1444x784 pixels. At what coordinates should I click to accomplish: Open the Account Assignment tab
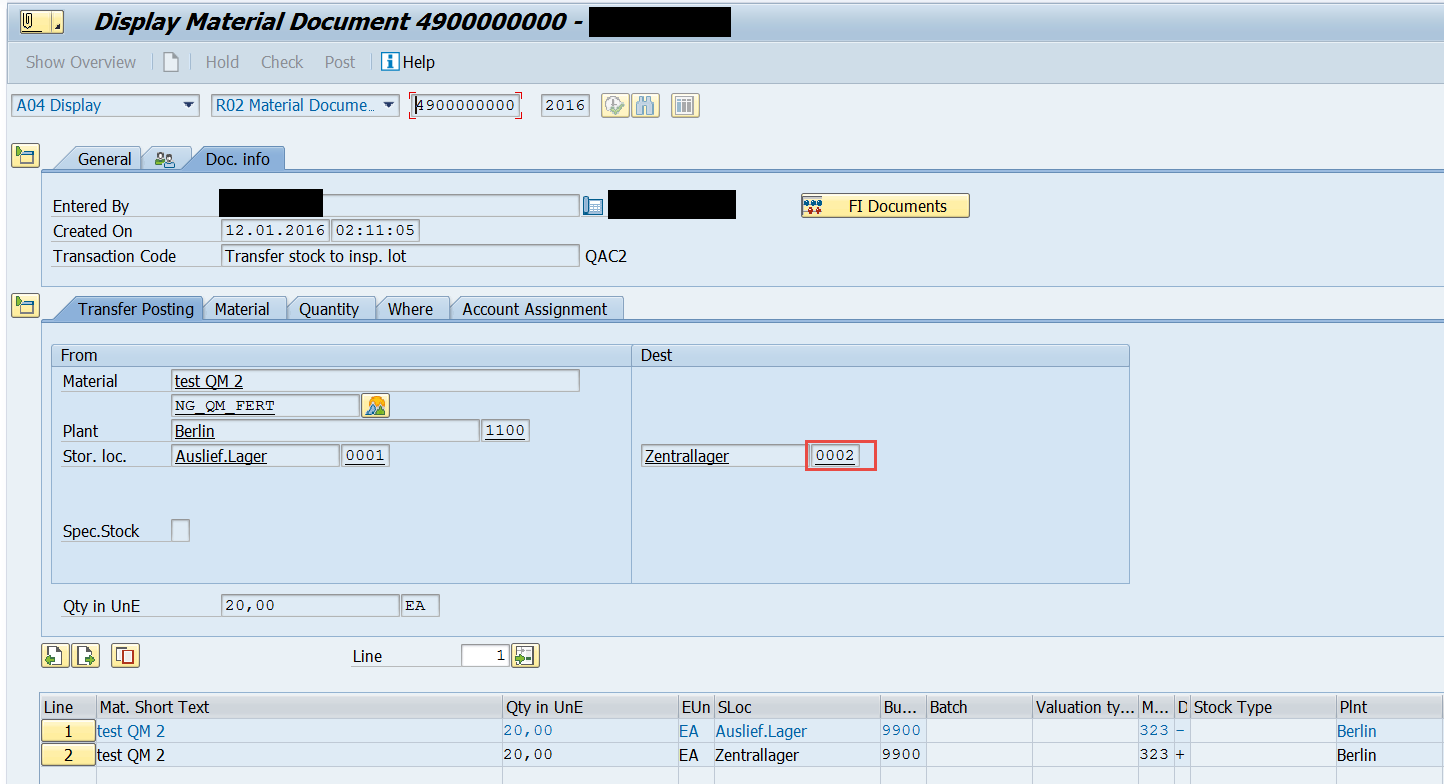537,308
